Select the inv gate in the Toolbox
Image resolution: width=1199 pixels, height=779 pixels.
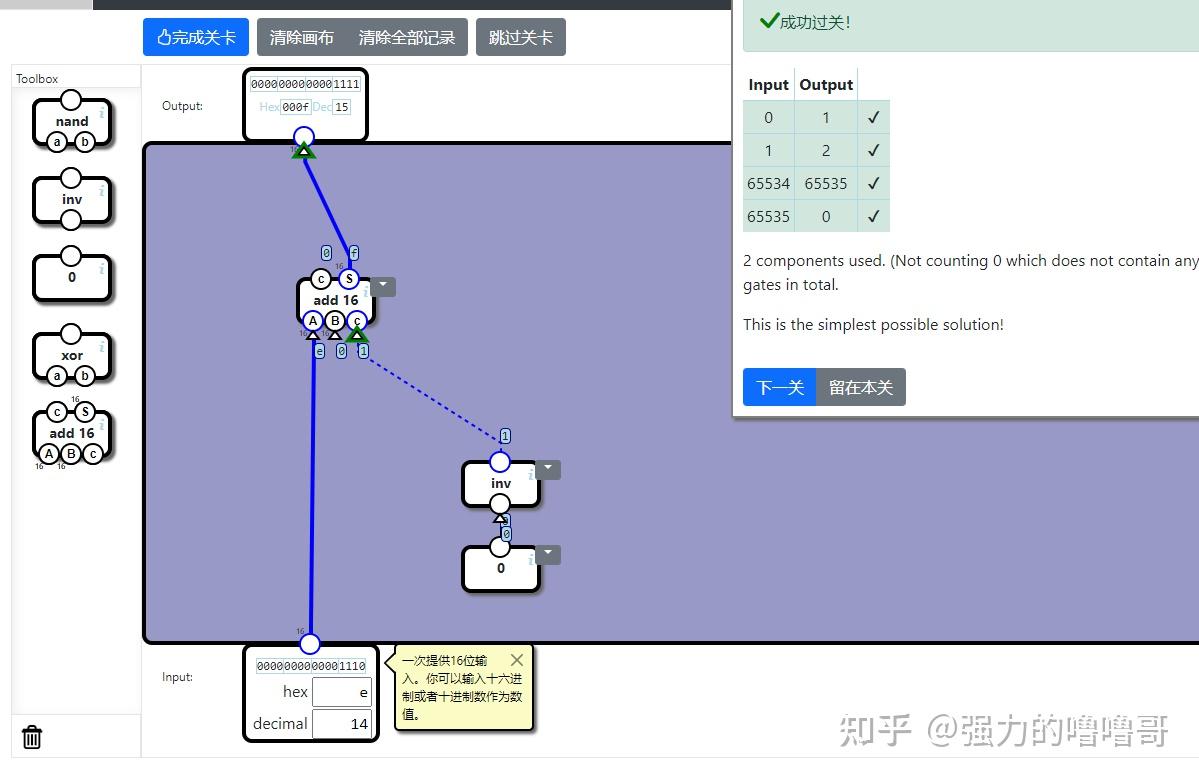[x=71, y=200]
